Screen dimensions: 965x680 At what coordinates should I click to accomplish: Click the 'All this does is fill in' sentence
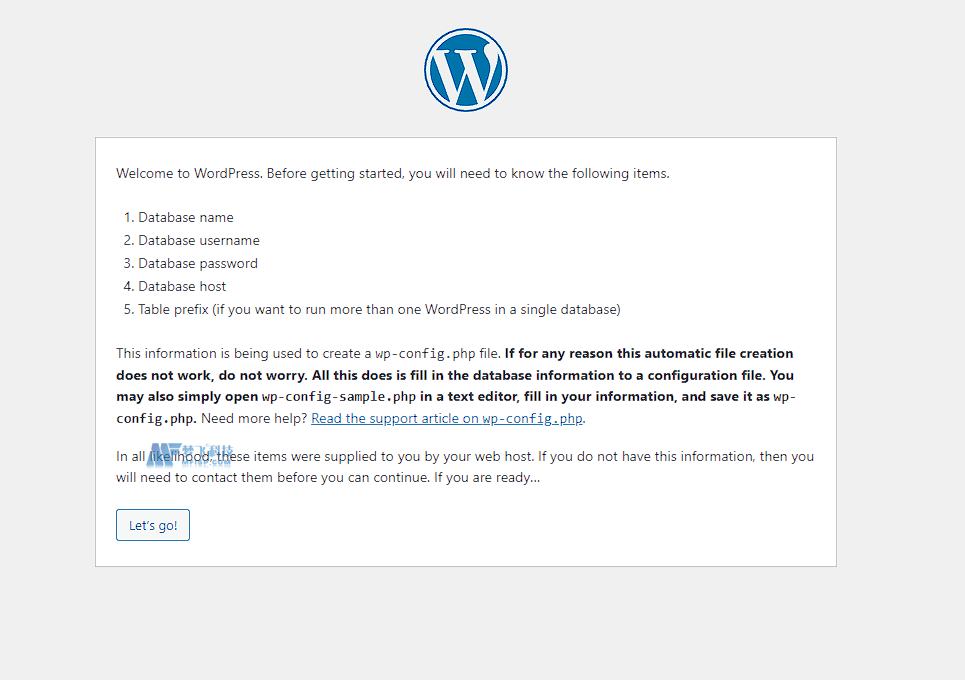[539, 375]
